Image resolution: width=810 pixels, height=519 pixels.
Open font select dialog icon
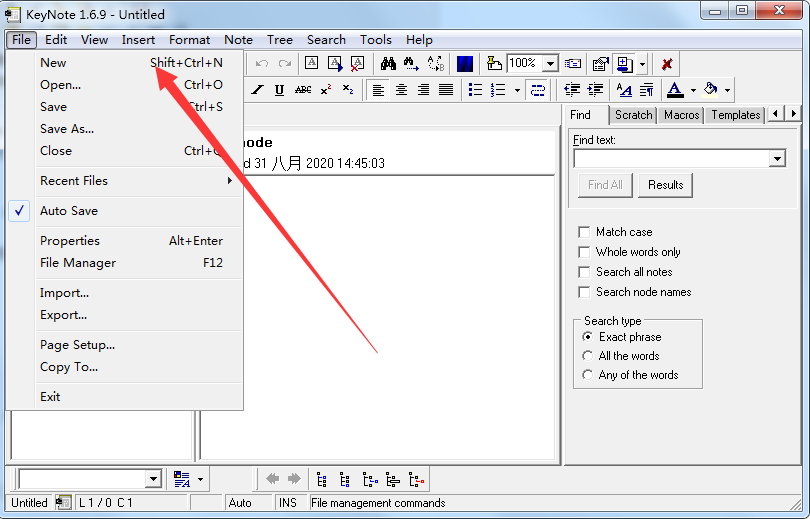pos(624,90)
